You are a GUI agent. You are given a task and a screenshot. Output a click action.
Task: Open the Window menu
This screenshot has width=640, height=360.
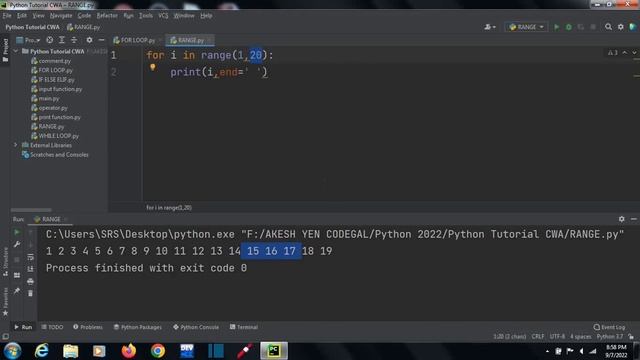[184, 16]
